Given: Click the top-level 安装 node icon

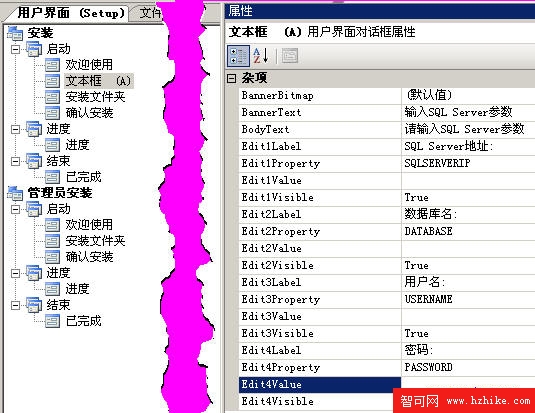Looking at the screenshot, I should (x=15, y=33).
